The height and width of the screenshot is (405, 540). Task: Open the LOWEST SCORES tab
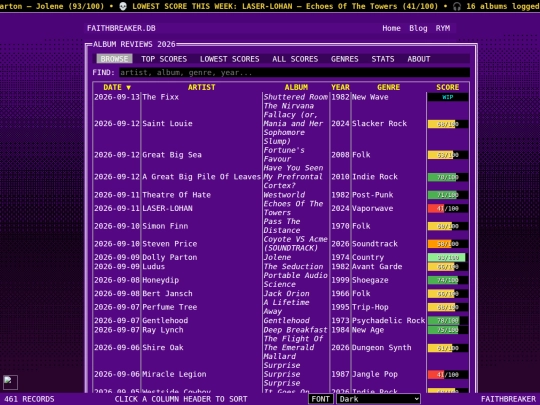(x=229, y=59)
